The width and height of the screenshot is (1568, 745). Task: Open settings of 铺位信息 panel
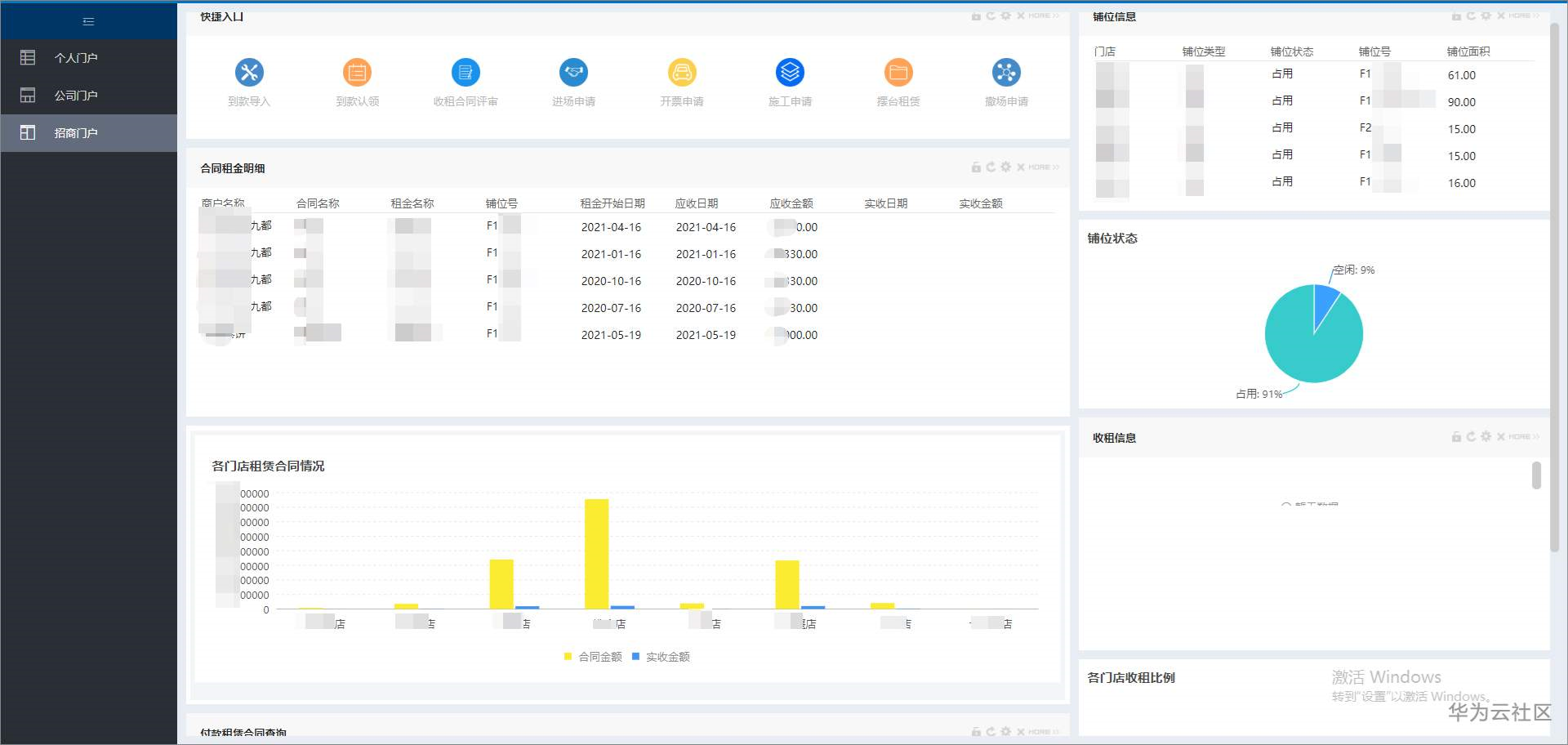click(x=1486, y=16)
